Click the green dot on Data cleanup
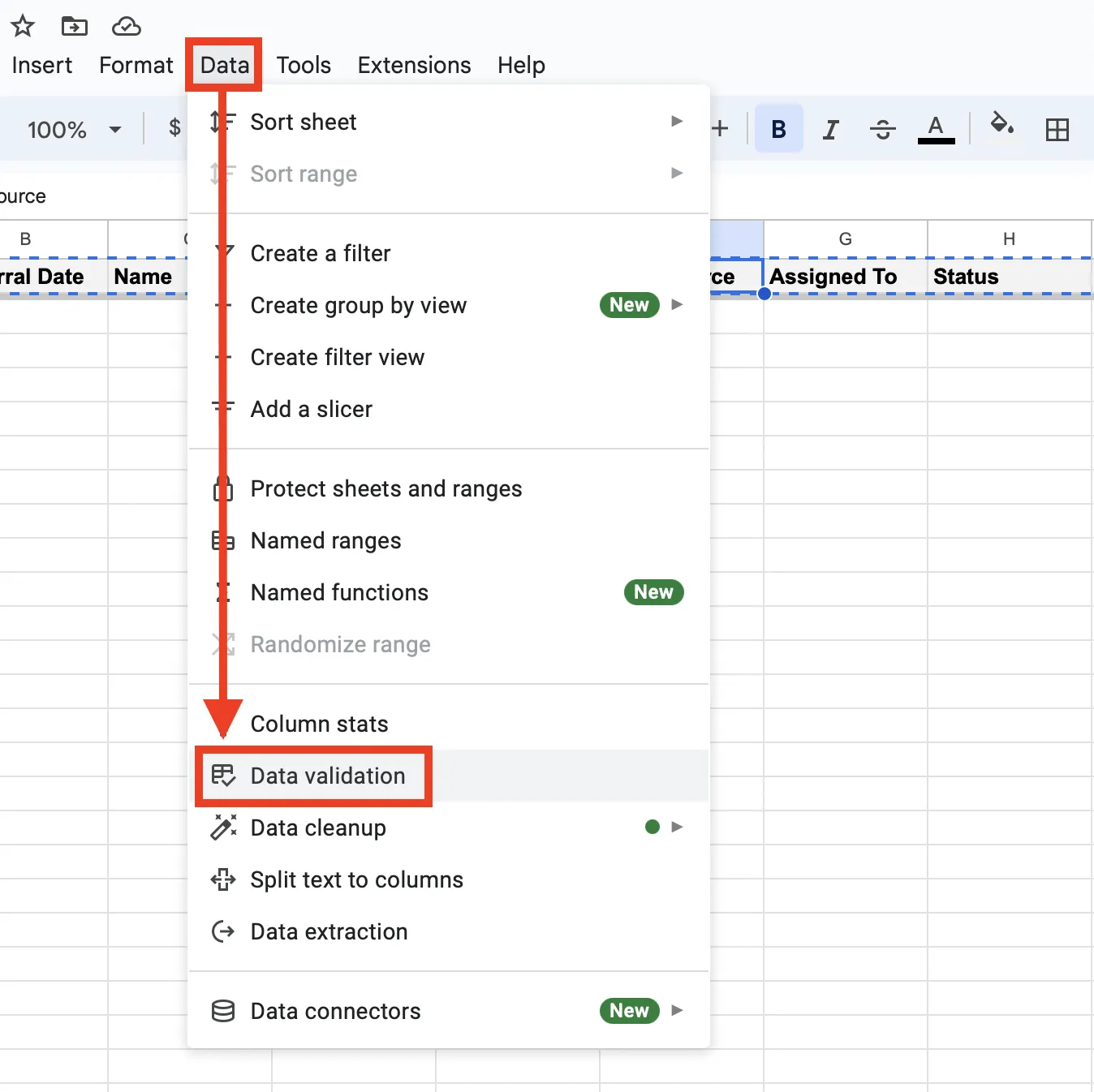 click(x=652, y=827)
